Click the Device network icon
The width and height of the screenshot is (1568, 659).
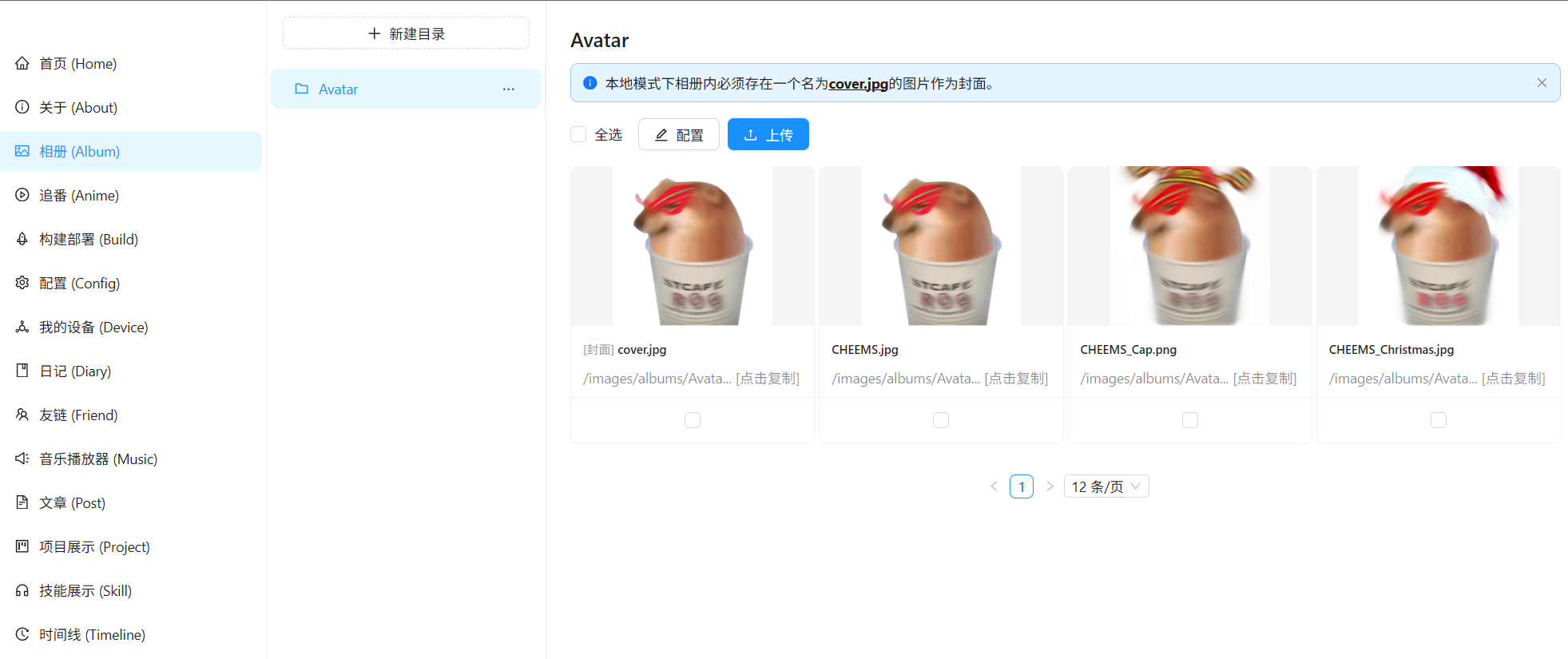click(22, 327)
